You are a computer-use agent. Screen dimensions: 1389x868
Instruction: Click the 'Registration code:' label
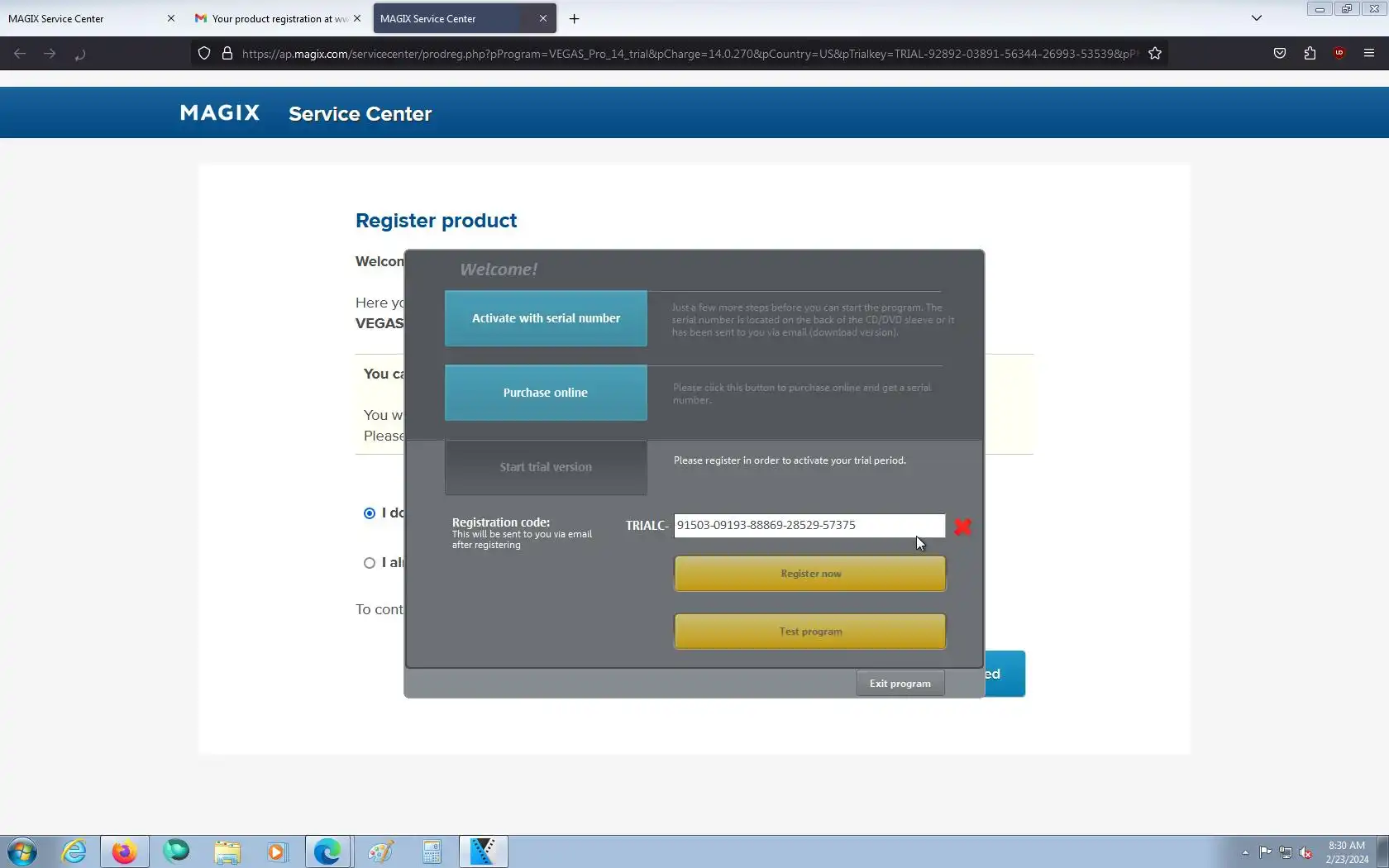[x=501, y=522]
